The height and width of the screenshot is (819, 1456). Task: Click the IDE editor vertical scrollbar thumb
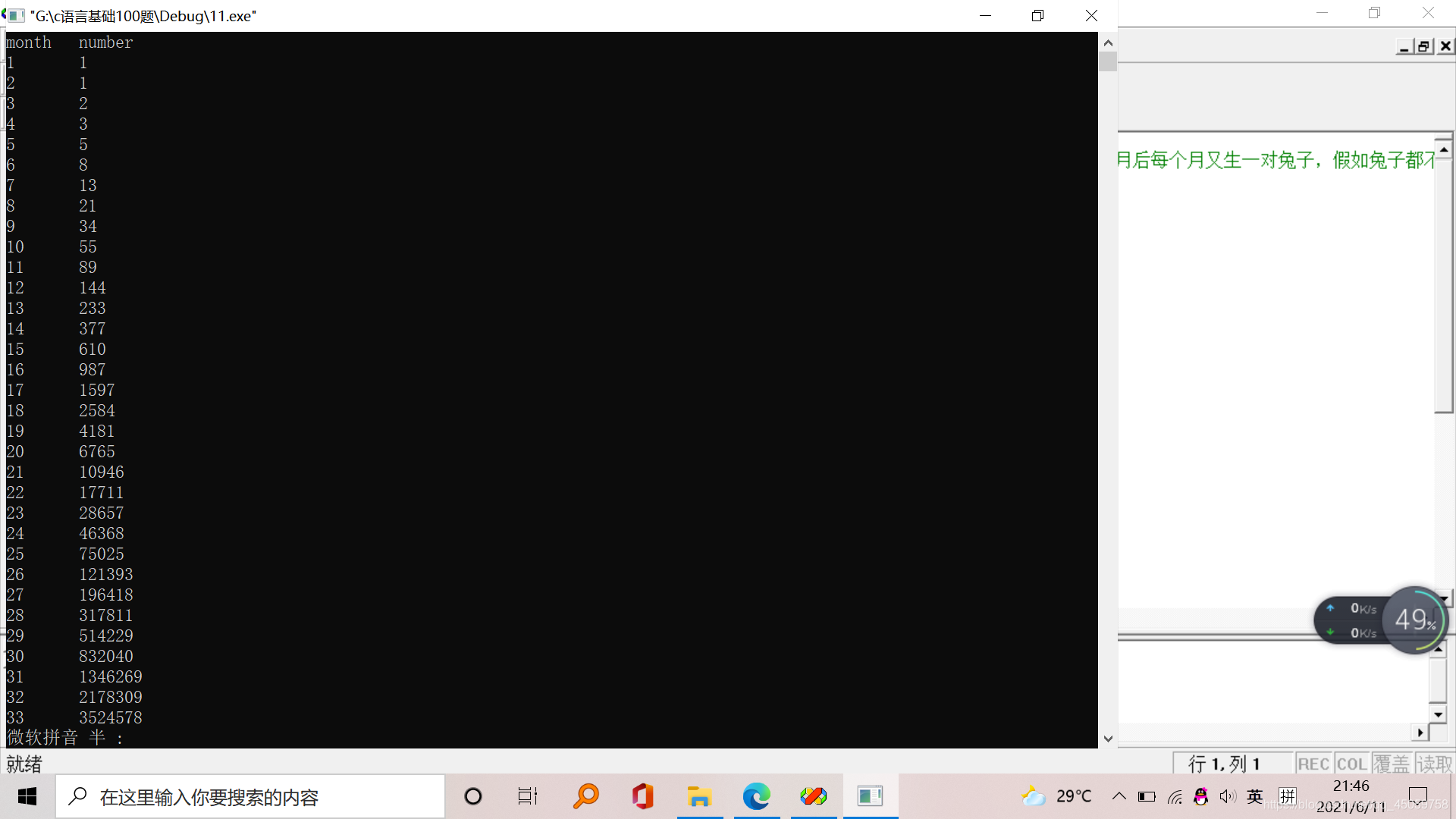1444,285
